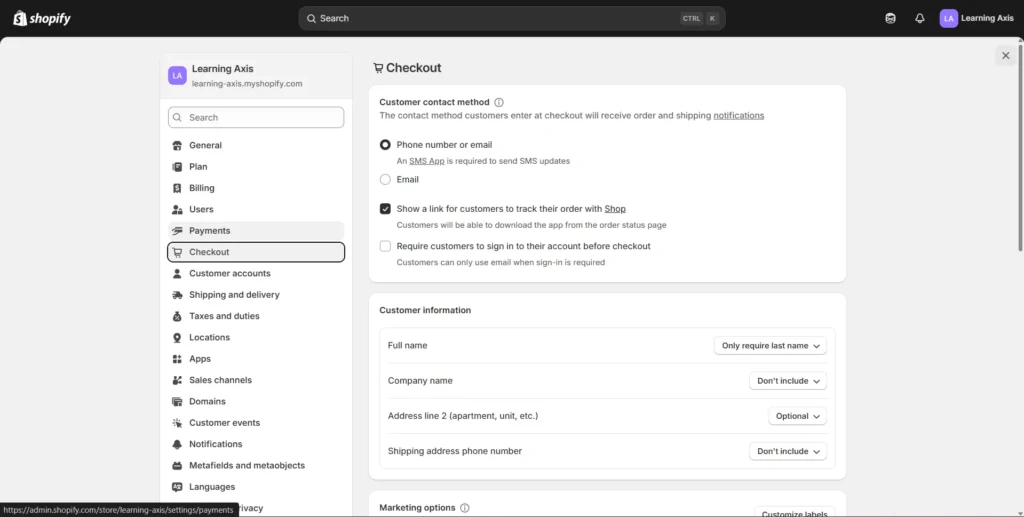Click the page vertical scrollbar
Viewport: 1024px width, 517px height.
pyautogui.click(x=1020, y=147)
